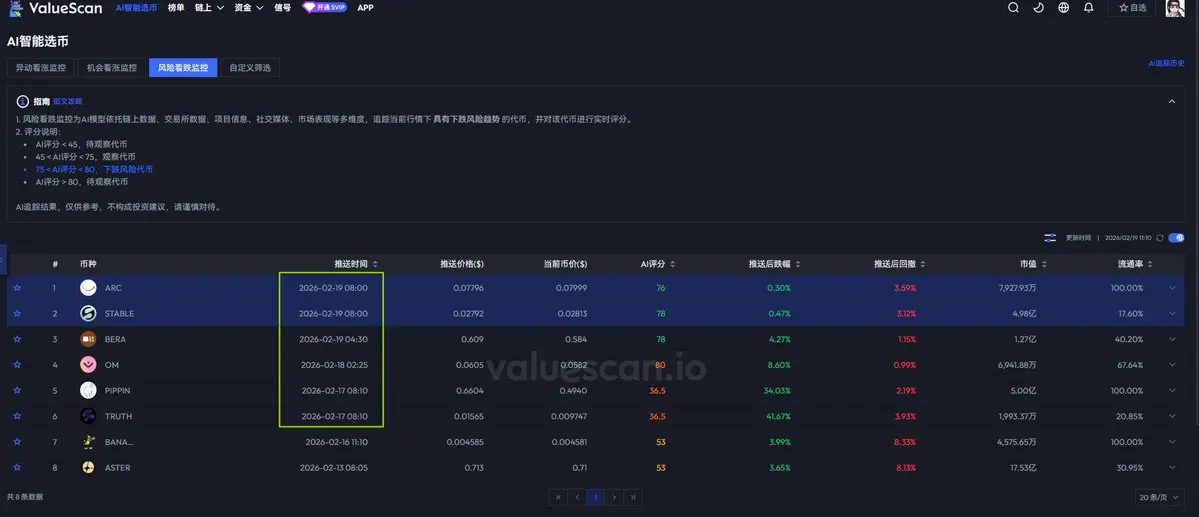
Task: Favorite BANA... with star icon
Action: 18,442
